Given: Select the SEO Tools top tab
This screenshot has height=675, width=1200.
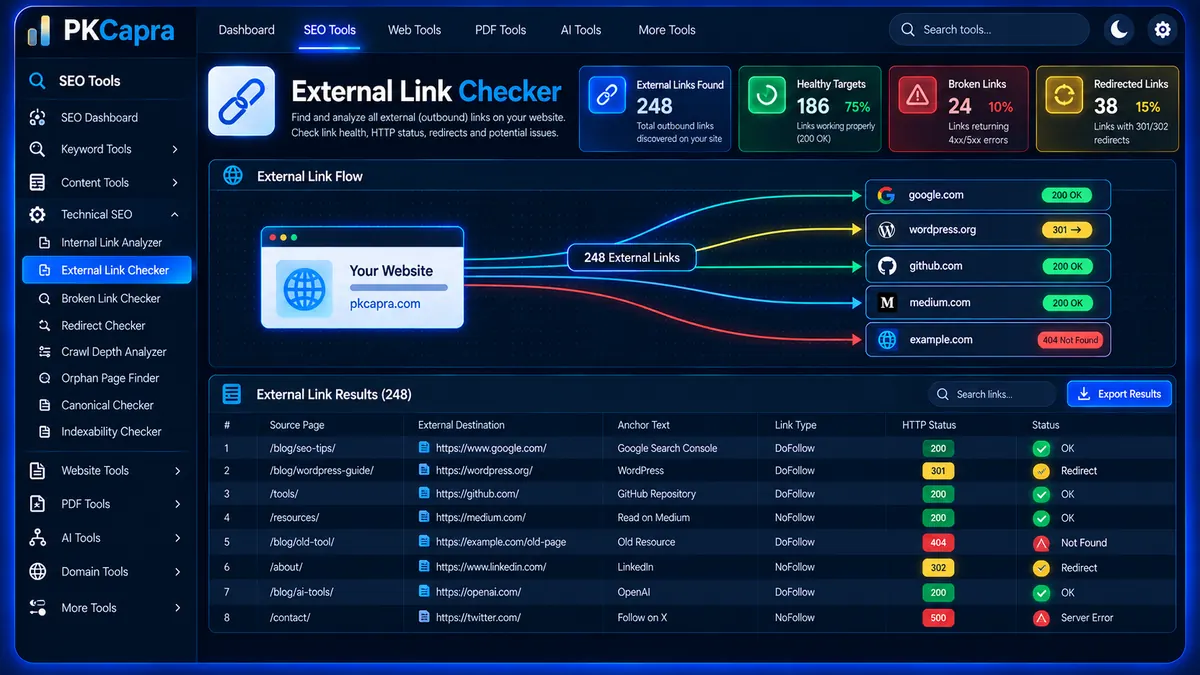Looking at the screenshot, I should [330, 30].
